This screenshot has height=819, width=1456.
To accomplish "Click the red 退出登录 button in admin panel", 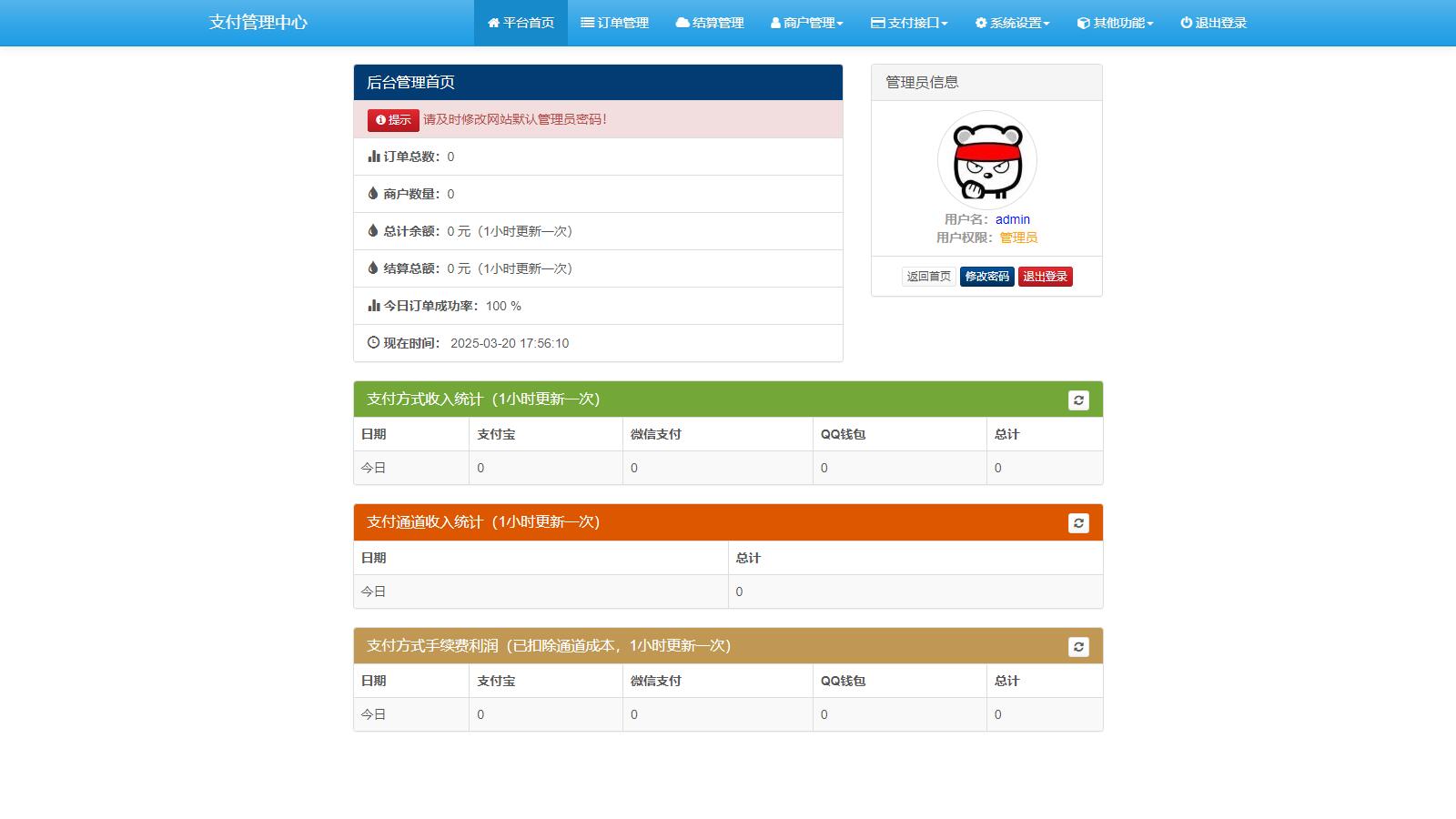I will [1045, 277].
